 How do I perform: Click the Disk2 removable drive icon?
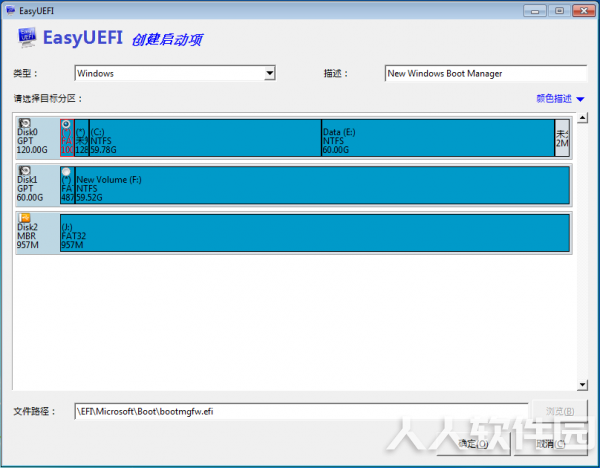[x=24, y=218]
